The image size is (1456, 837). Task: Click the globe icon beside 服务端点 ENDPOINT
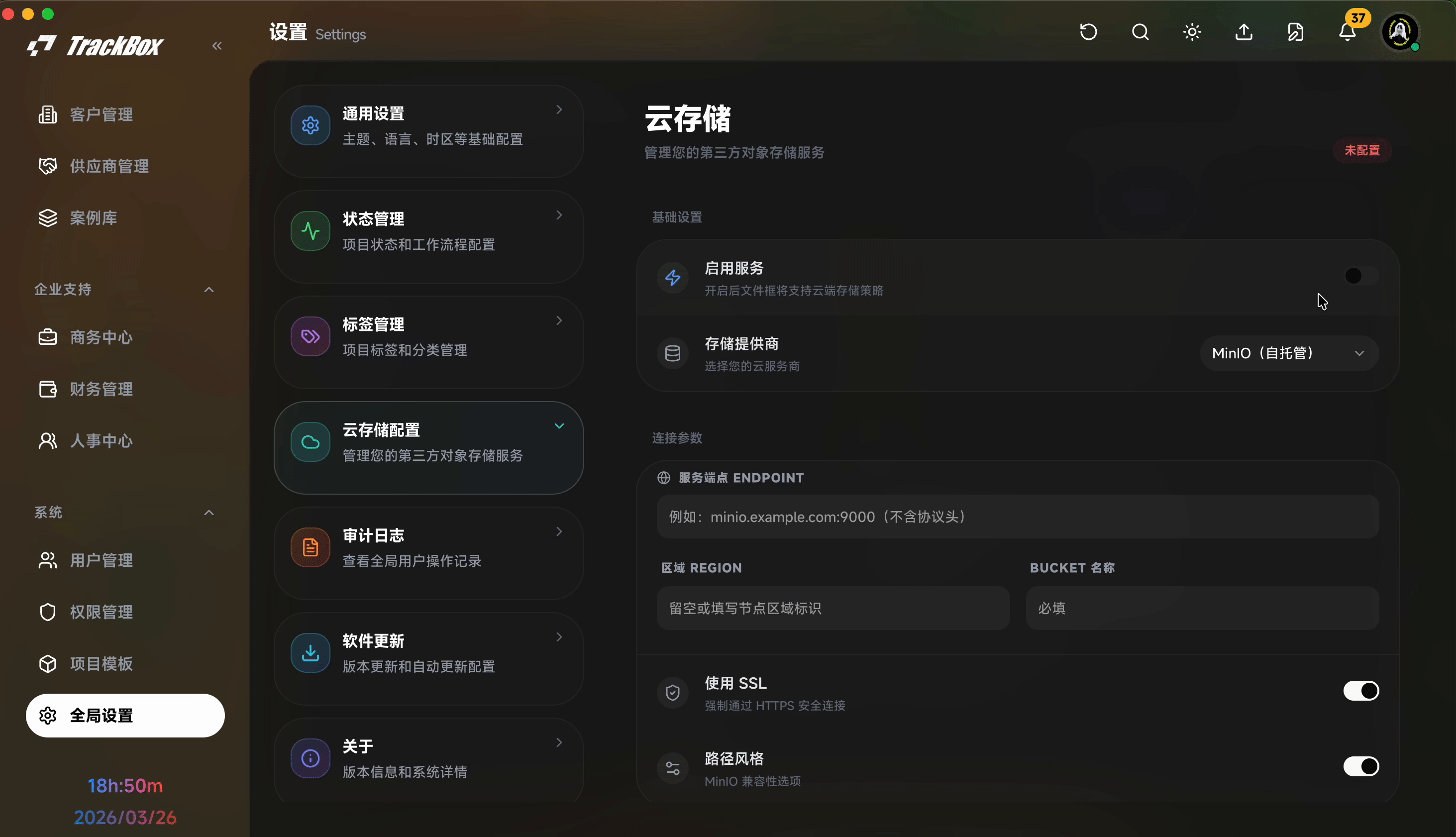pos(663,478)
